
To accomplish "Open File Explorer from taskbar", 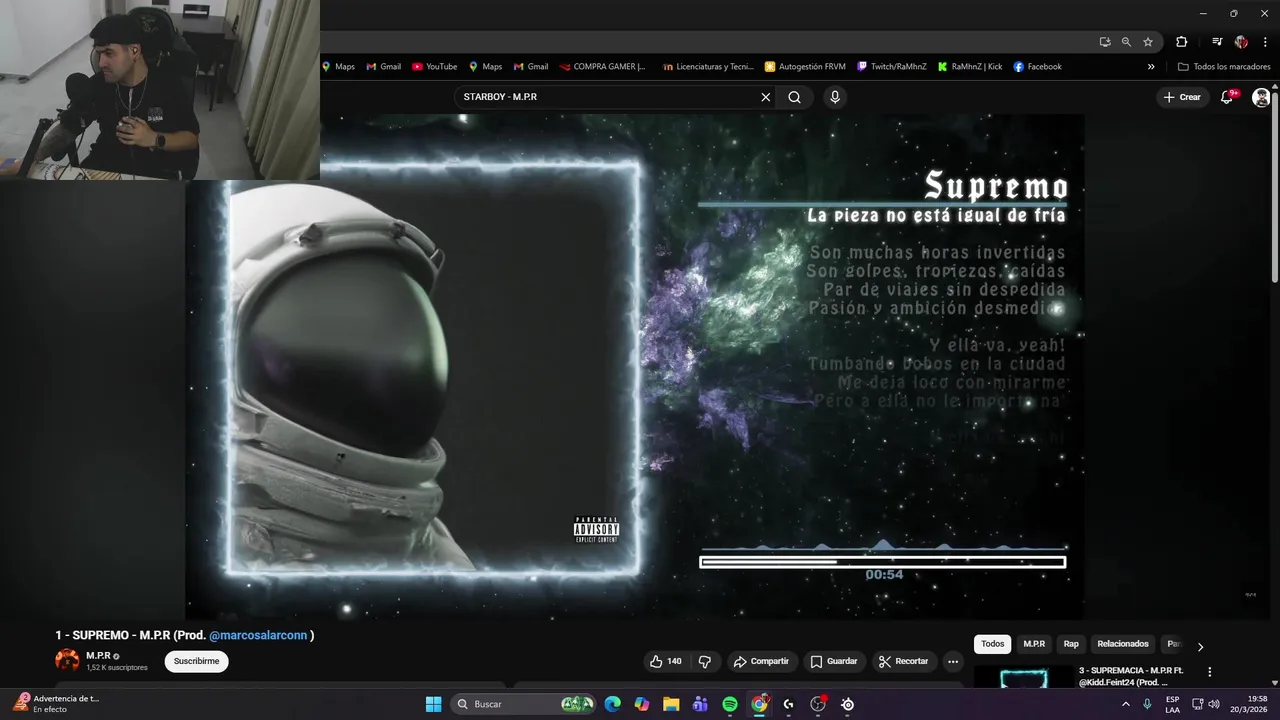I will click(x=671, y=704).
